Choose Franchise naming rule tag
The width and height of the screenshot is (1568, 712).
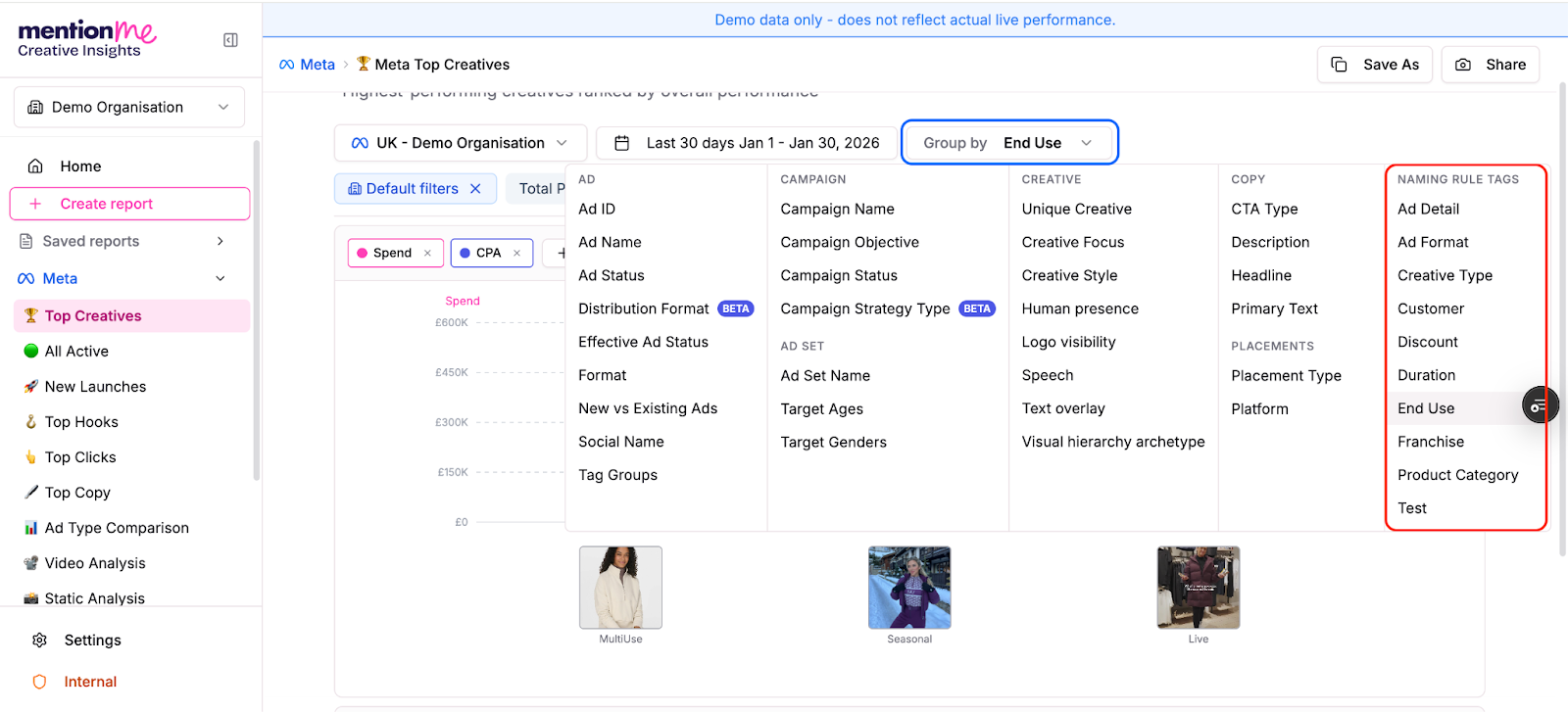(x=1431, y=442)
